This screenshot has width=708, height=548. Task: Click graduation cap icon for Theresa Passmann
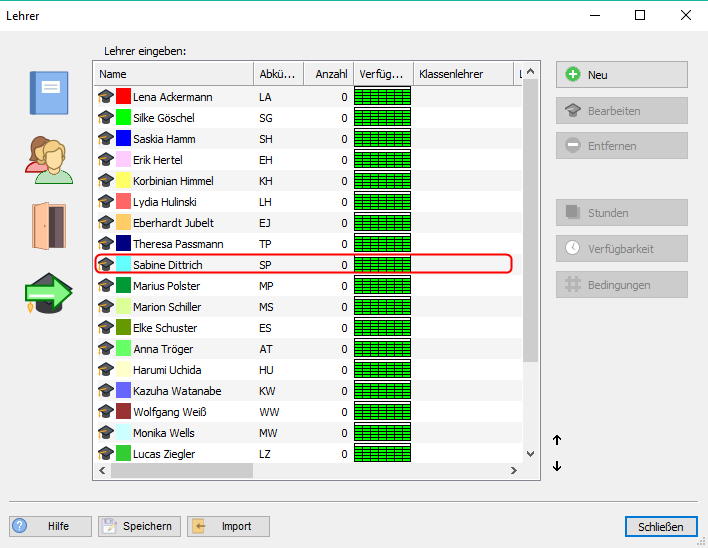click(x=106, y=243)
